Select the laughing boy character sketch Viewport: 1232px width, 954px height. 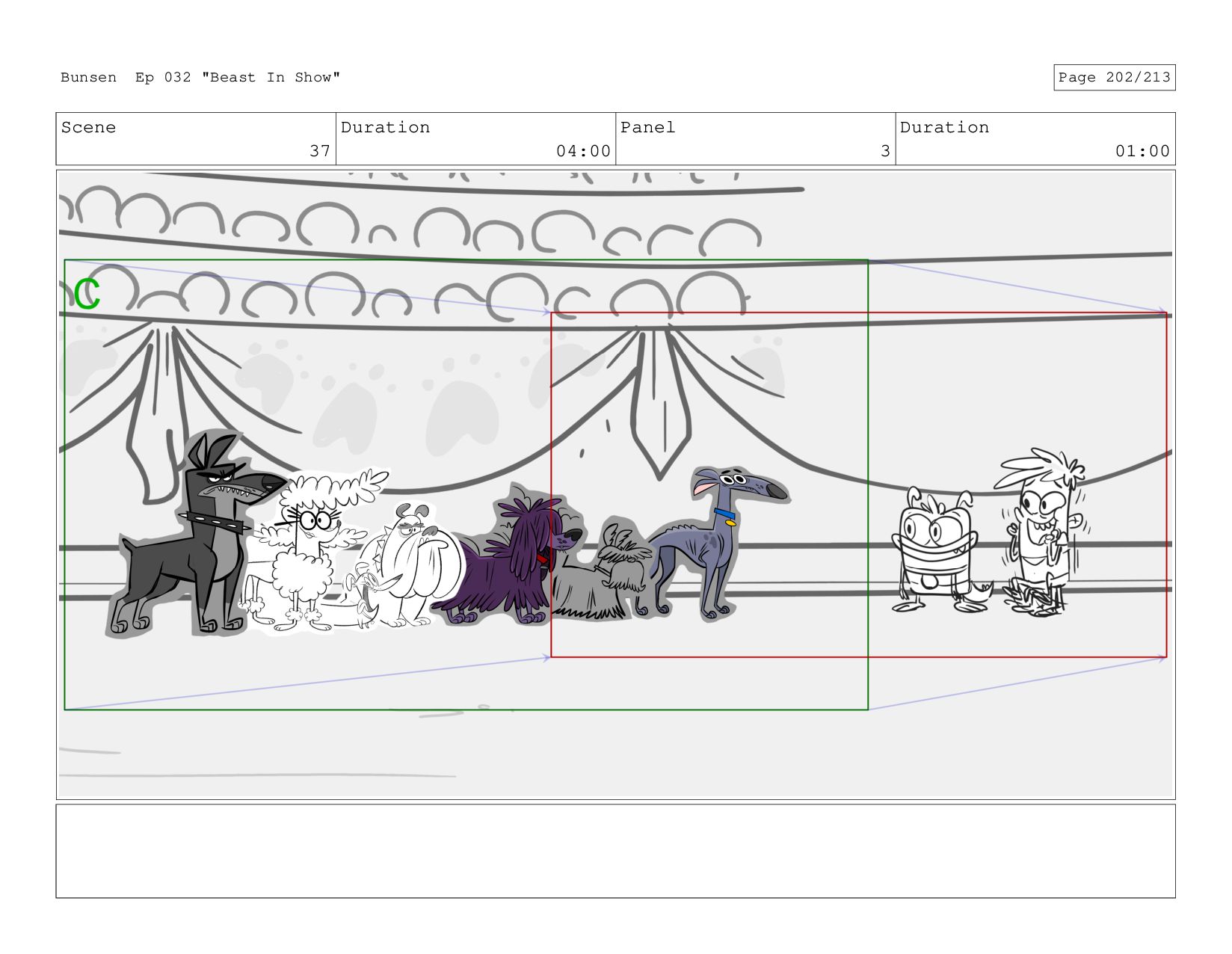pos(1043,532)
